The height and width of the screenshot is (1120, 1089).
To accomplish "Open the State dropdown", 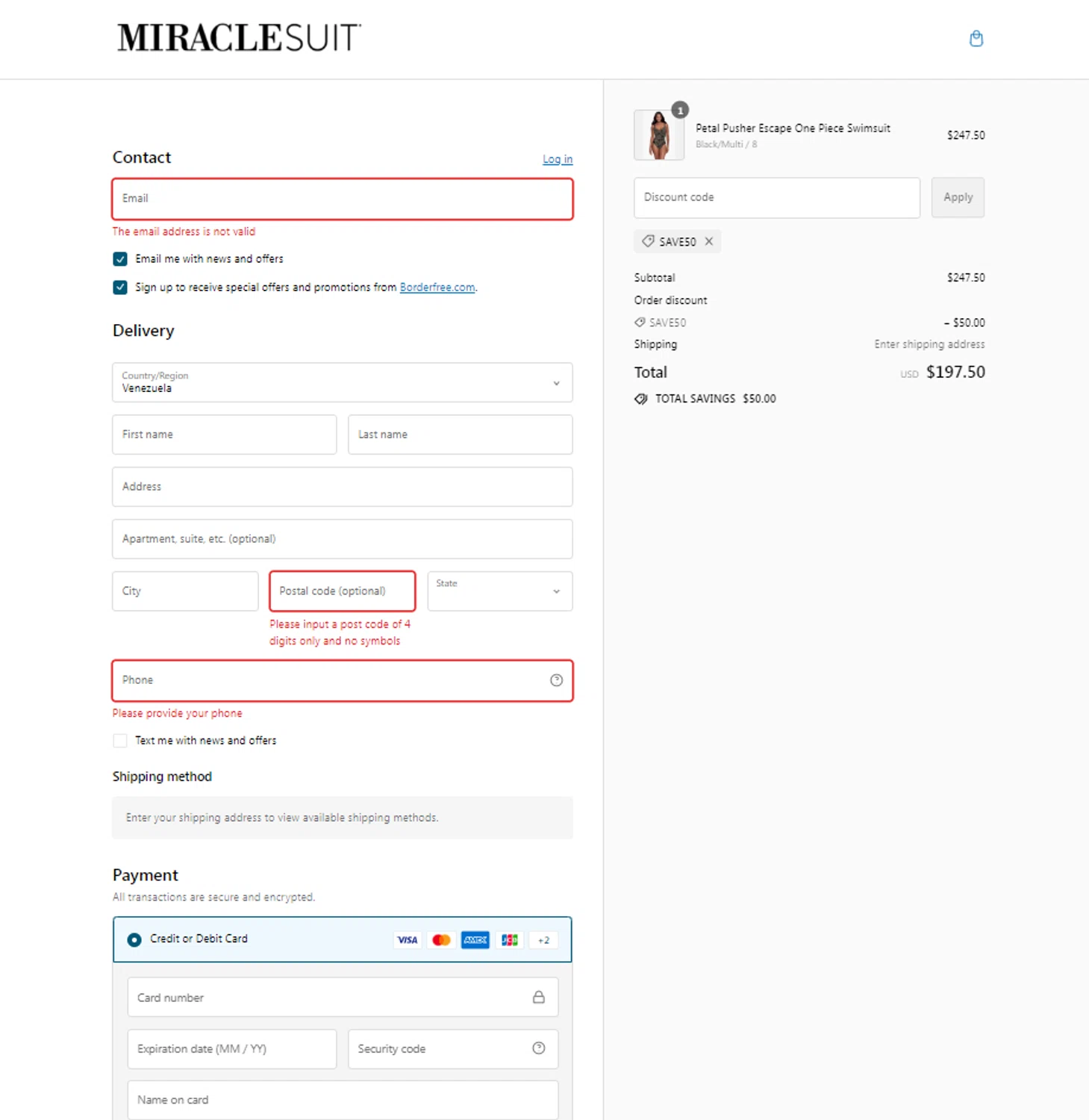I will pos(500,591).
